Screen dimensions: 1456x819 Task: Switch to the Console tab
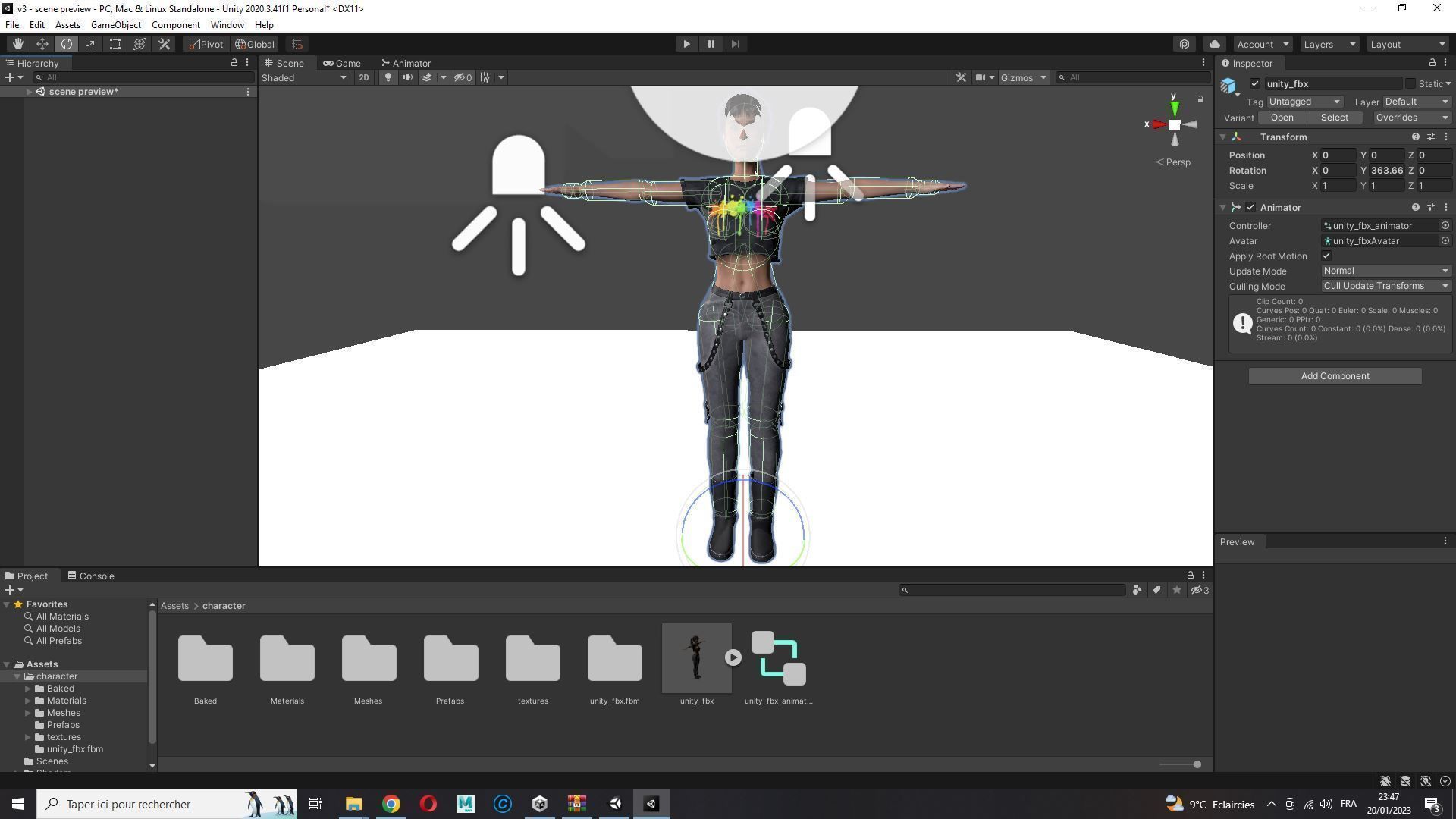click(91, 576)
